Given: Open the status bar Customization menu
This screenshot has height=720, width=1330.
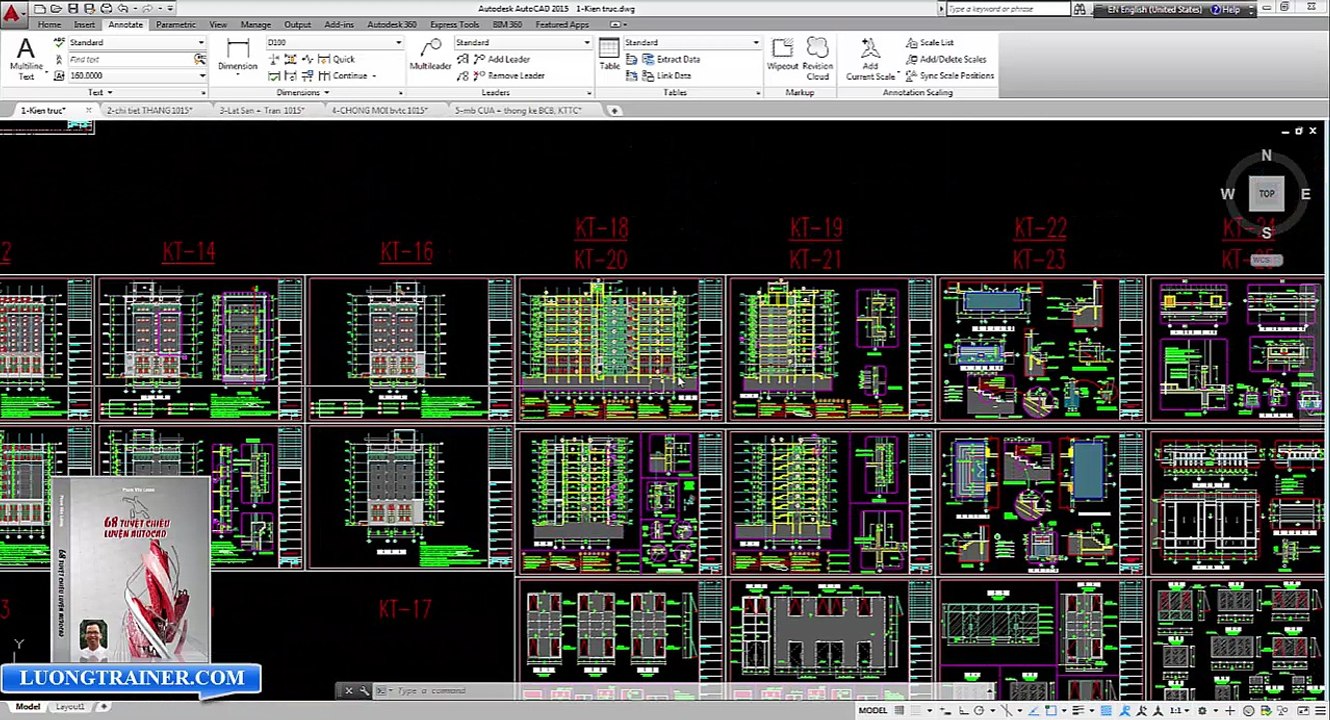Looking at the screenshot, I should click(1321, 710).
